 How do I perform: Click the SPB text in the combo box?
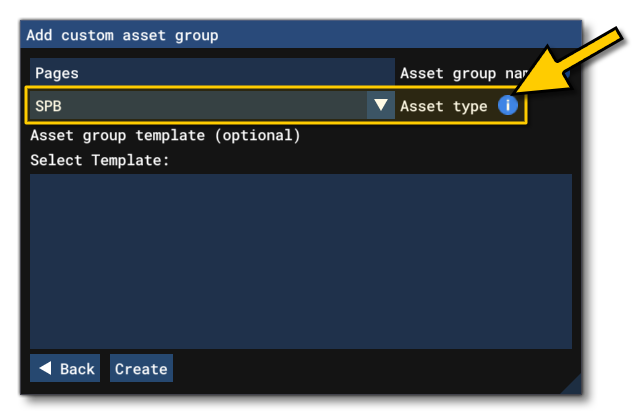pos(50,105)
